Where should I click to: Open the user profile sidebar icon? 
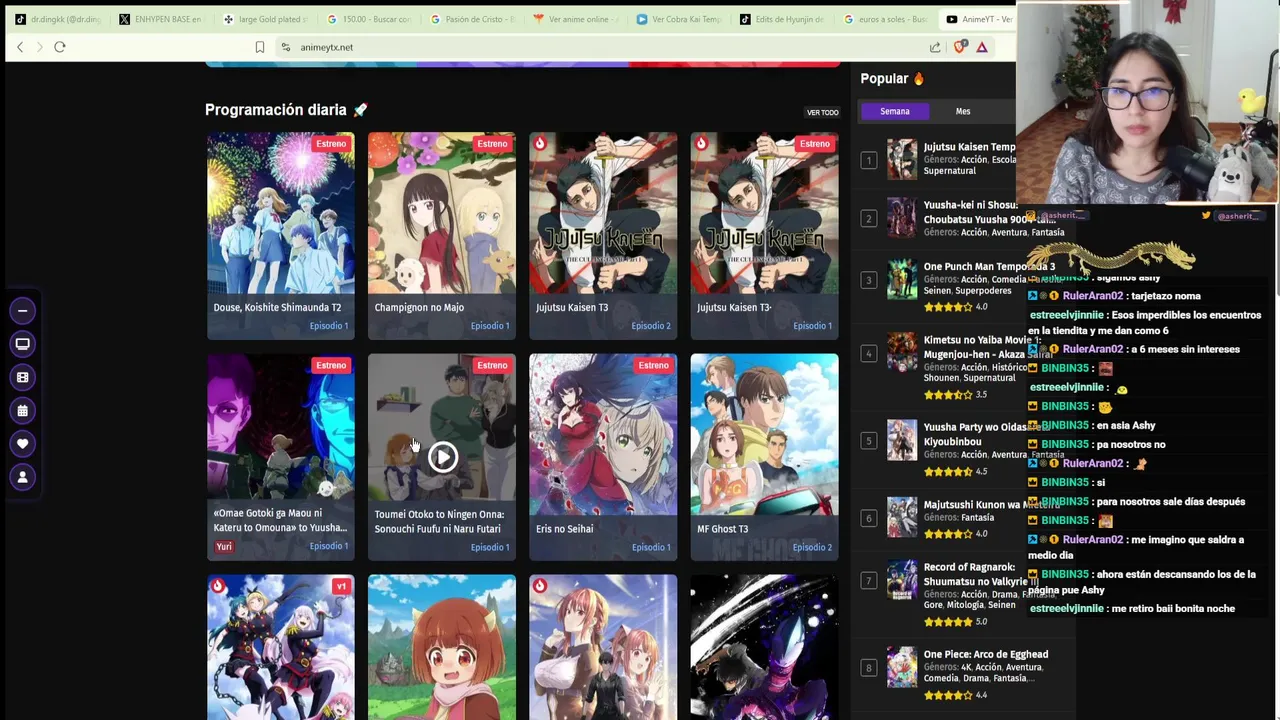[22, 477]
